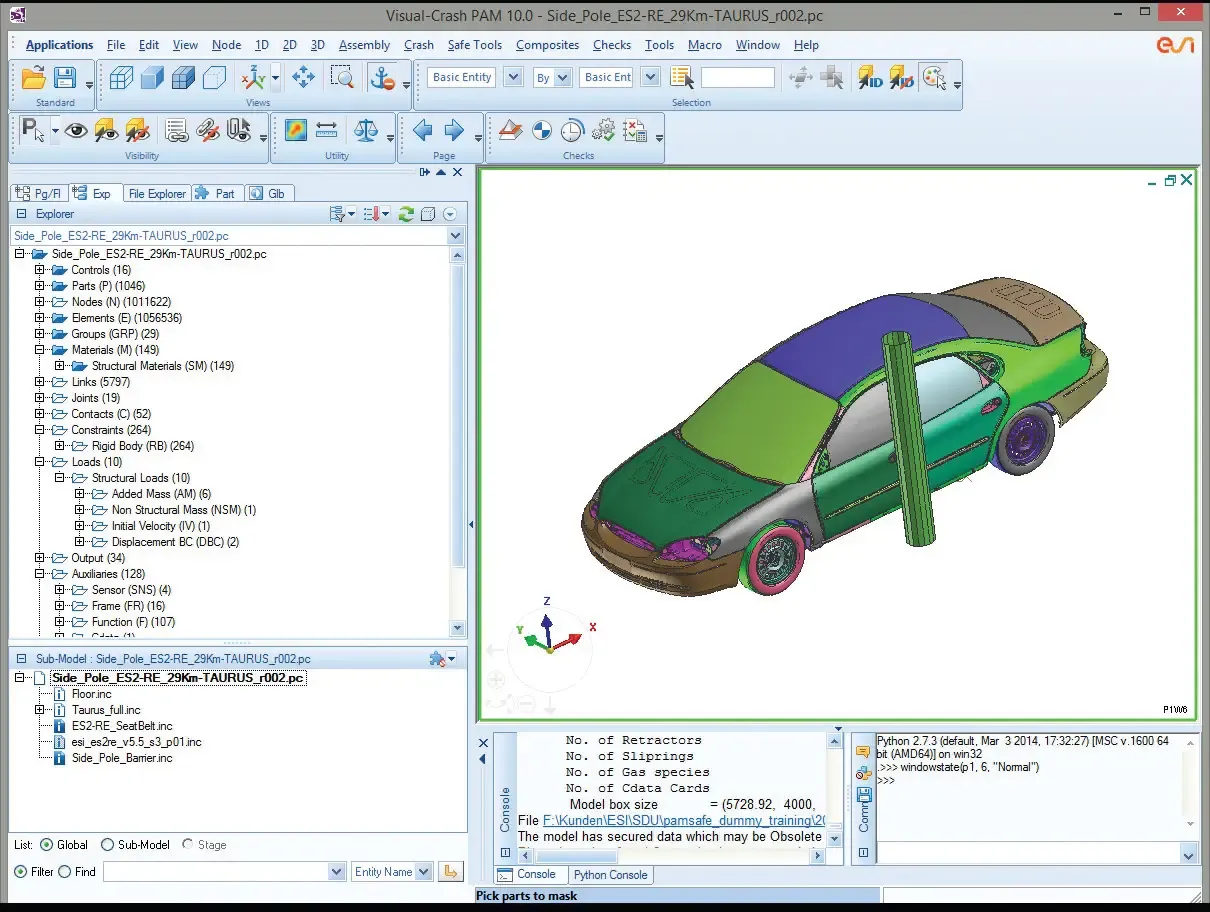Switch to the Python Console tab
1210x912 pixels.
(610, 875)
